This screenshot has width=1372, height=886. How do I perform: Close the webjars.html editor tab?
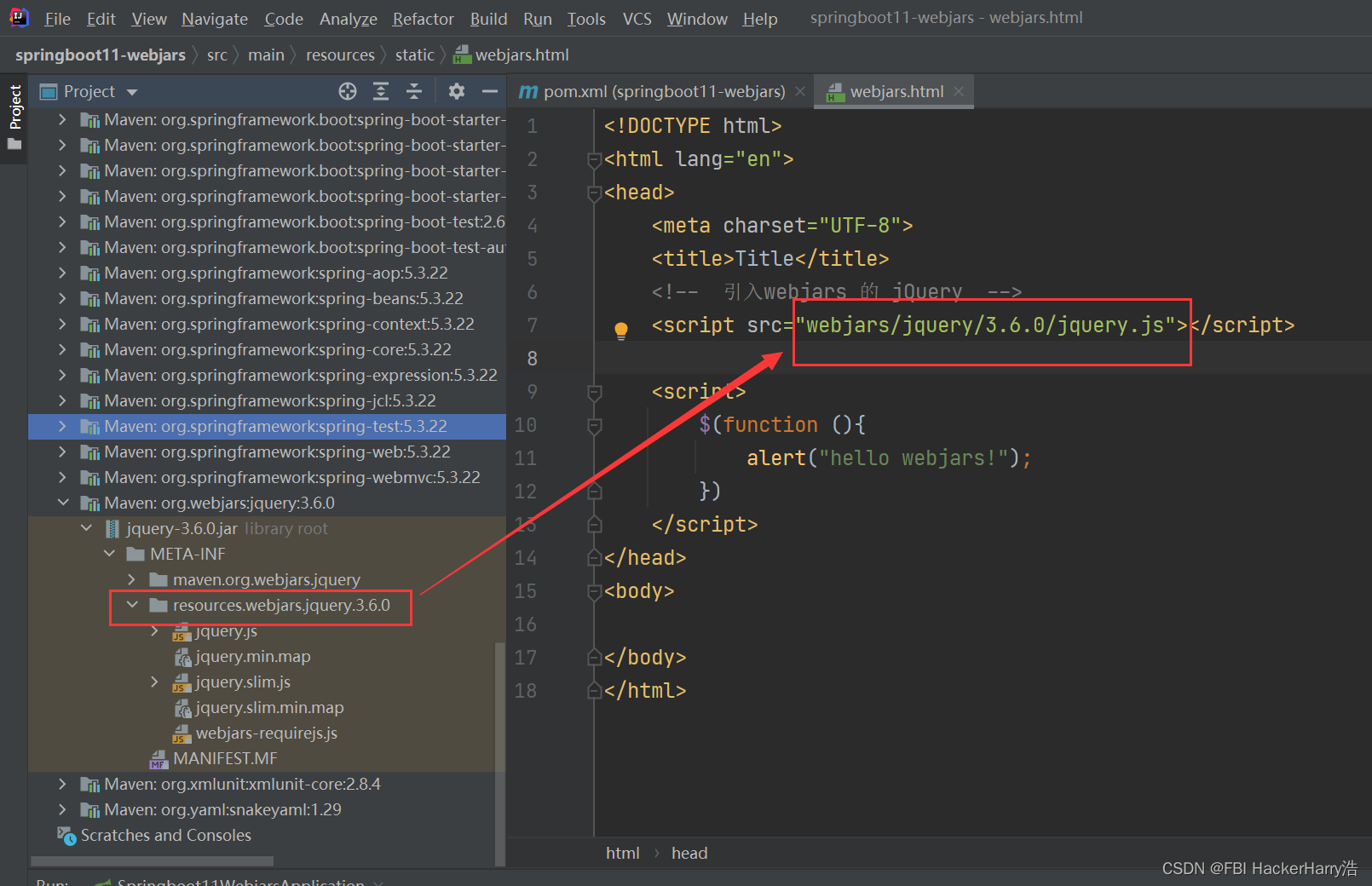point(959,91)
